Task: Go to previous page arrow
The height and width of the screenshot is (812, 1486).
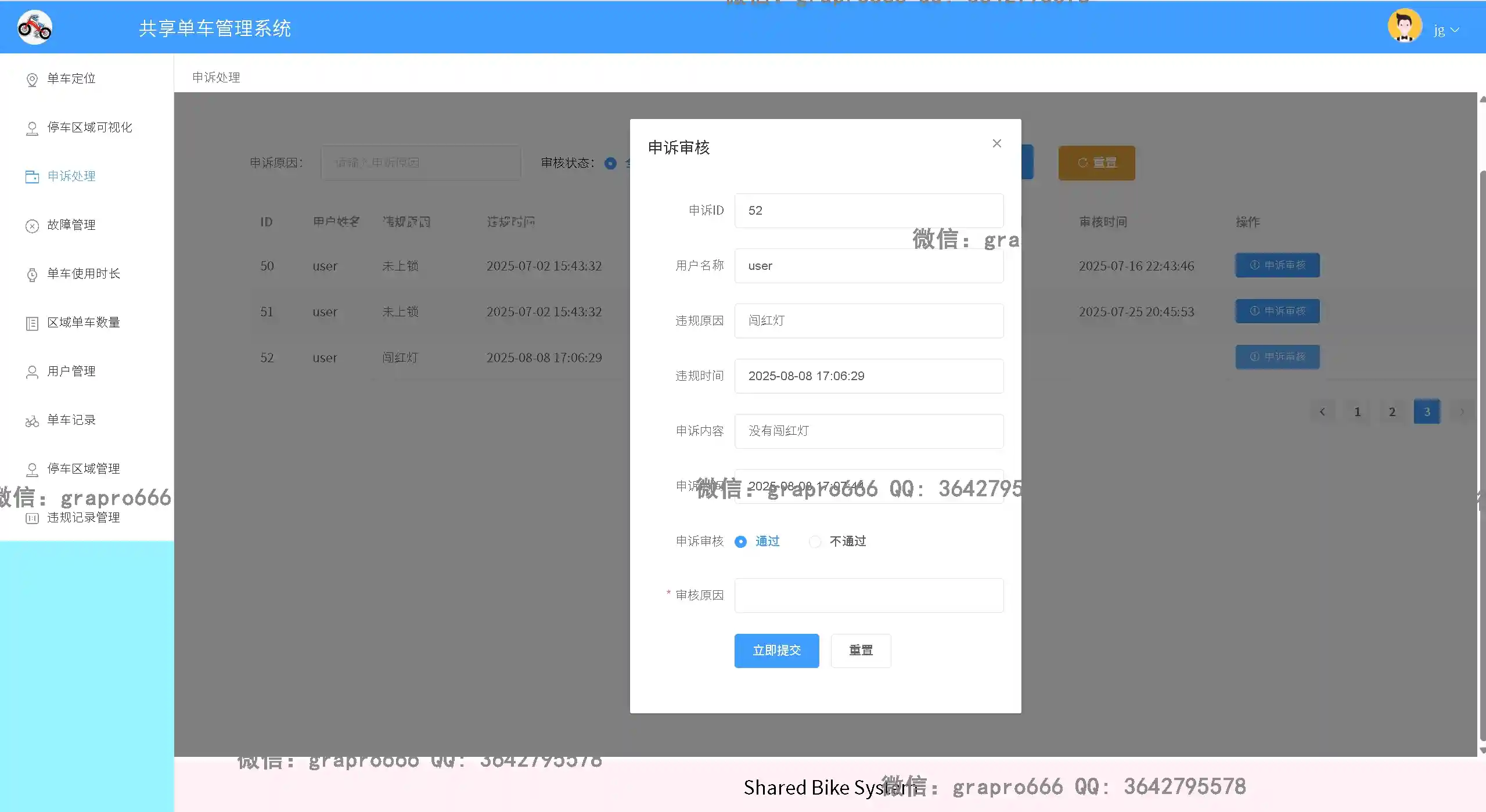Action: (1322, 412)
